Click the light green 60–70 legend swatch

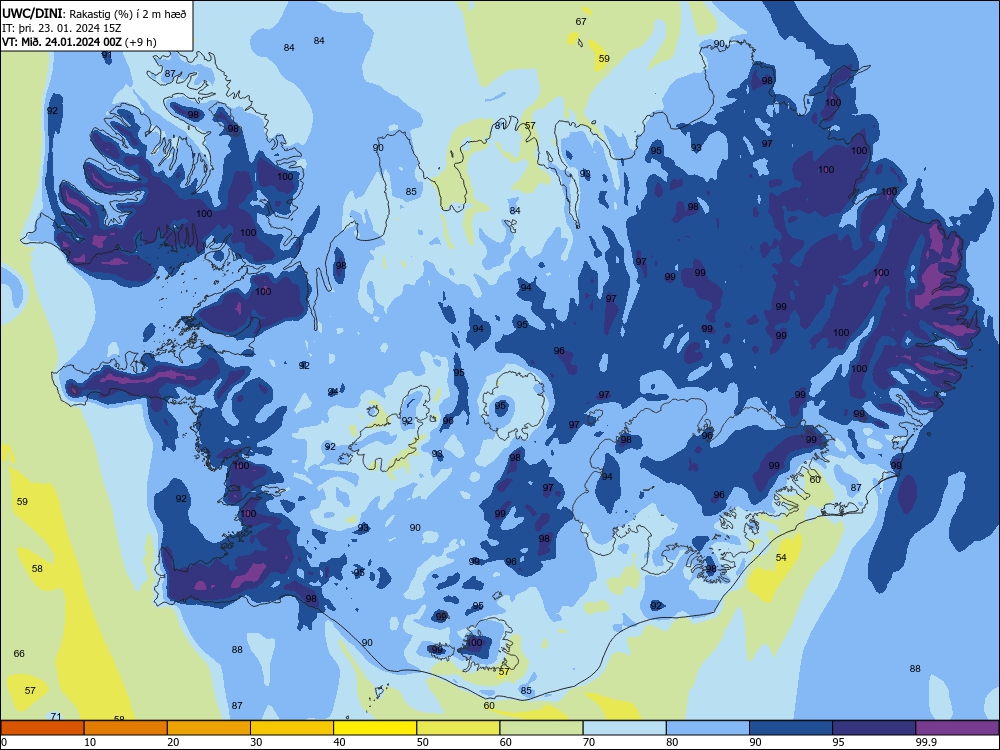pos(541,728)
